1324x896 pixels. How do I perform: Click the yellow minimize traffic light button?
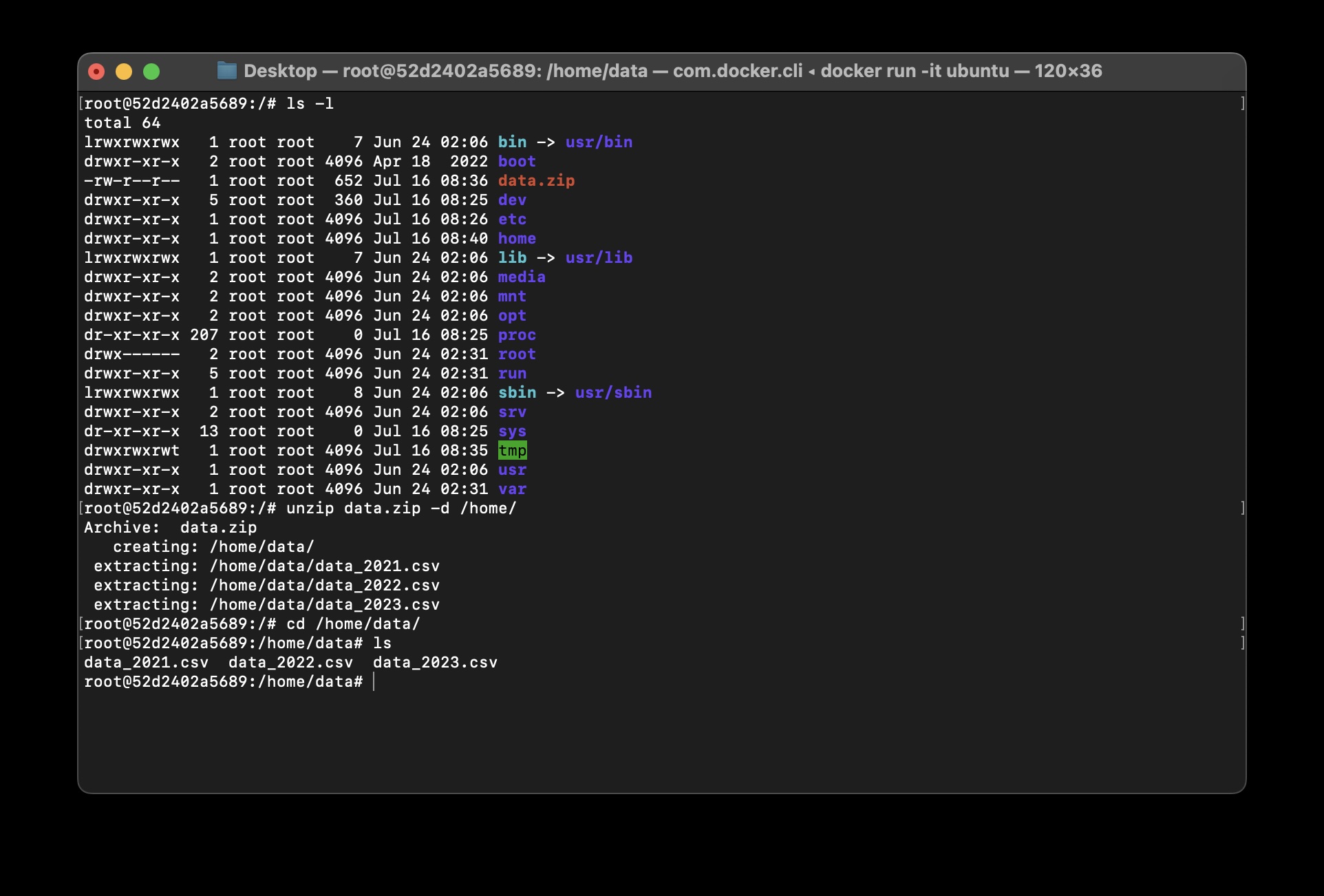click(124, 71)
